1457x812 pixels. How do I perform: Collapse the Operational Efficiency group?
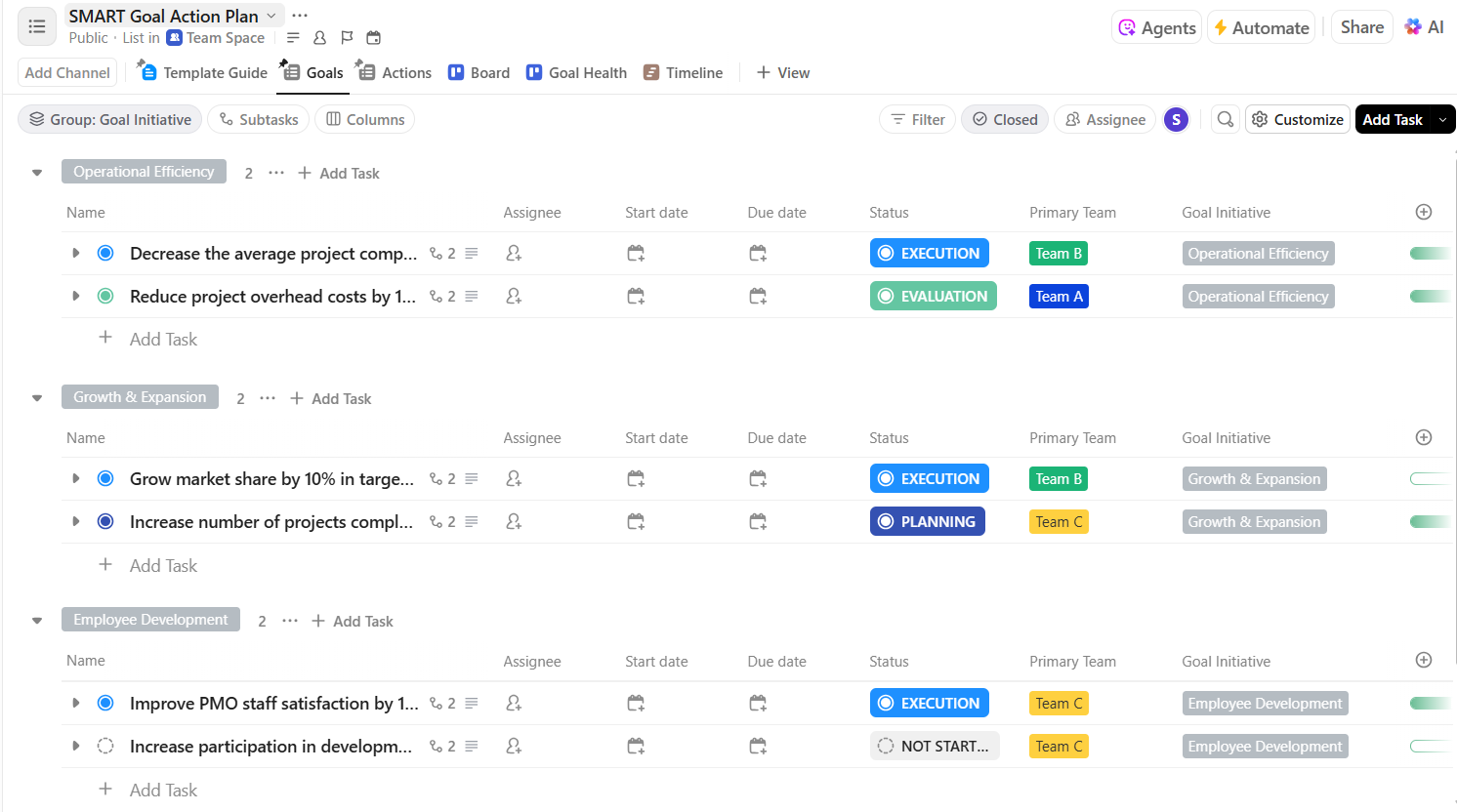[x=37, y=173]
